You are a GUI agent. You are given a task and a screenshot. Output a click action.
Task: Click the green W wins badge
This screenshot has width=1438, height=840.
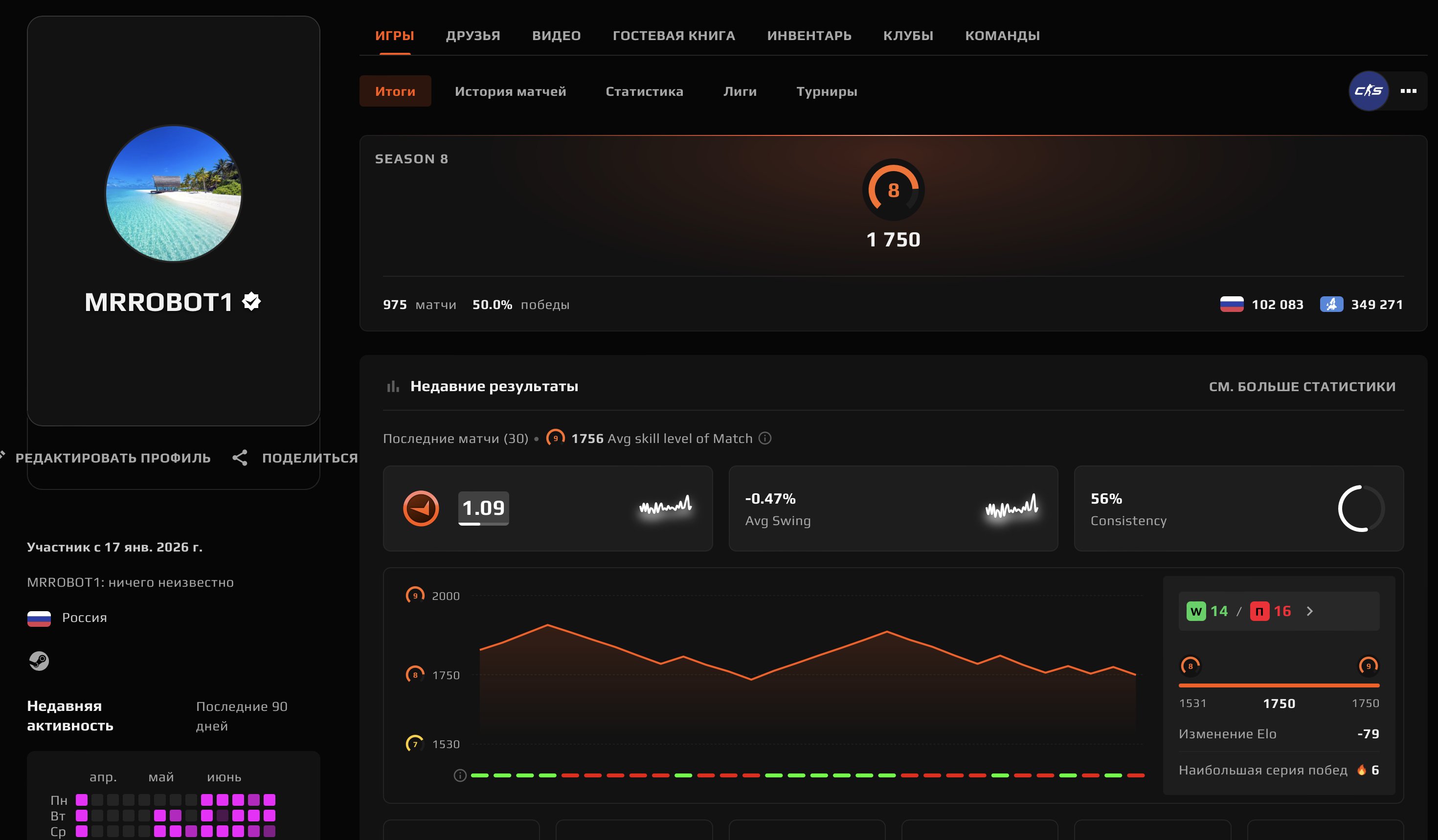tap(1196, 611)
